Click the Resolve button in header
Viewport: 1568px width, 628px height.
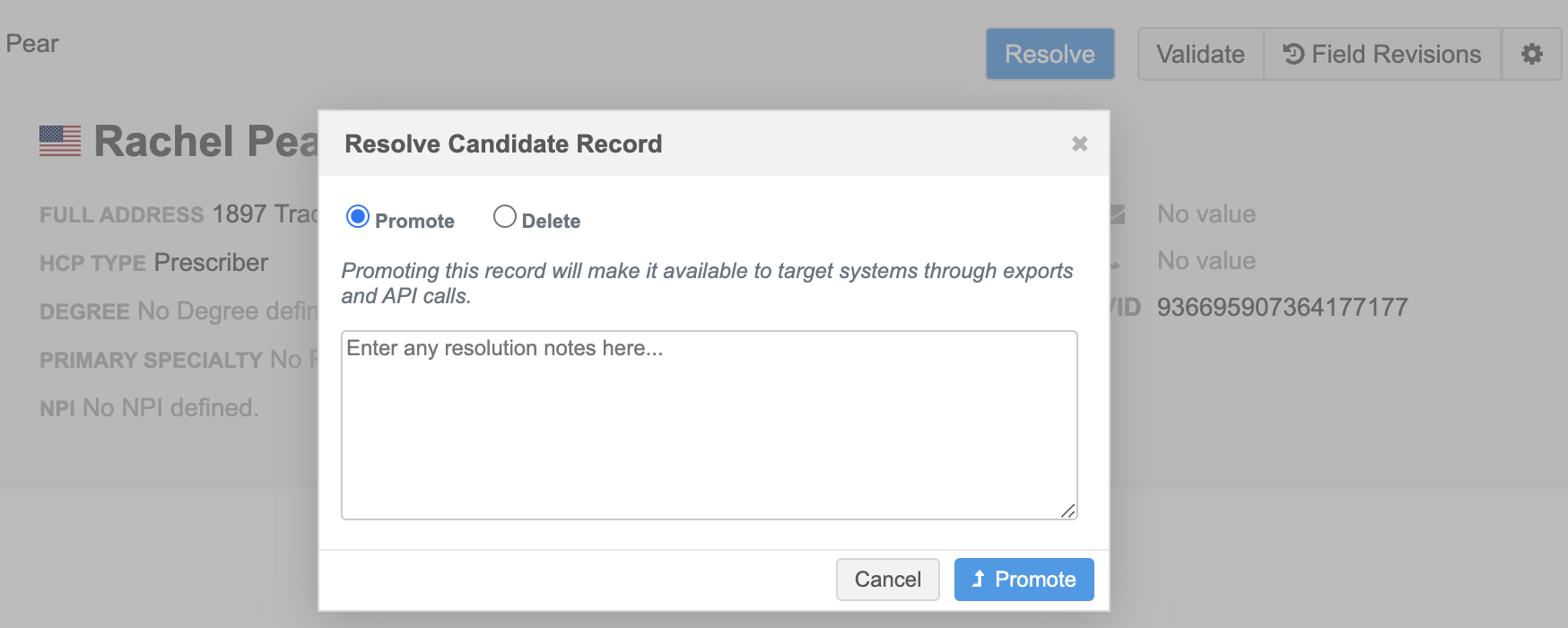1050,54
